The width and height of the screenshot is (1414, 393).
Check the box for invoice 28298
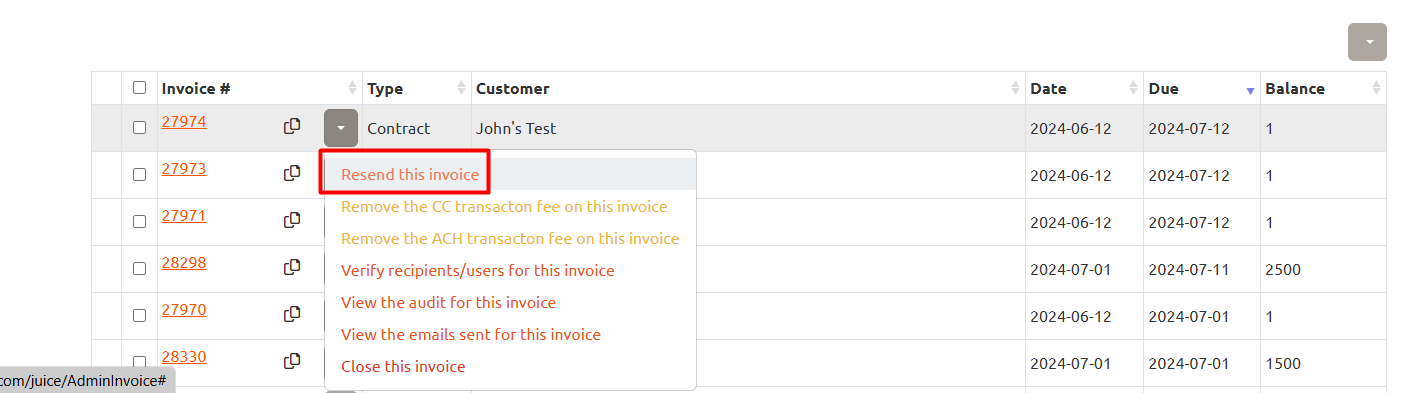point(139,268)
